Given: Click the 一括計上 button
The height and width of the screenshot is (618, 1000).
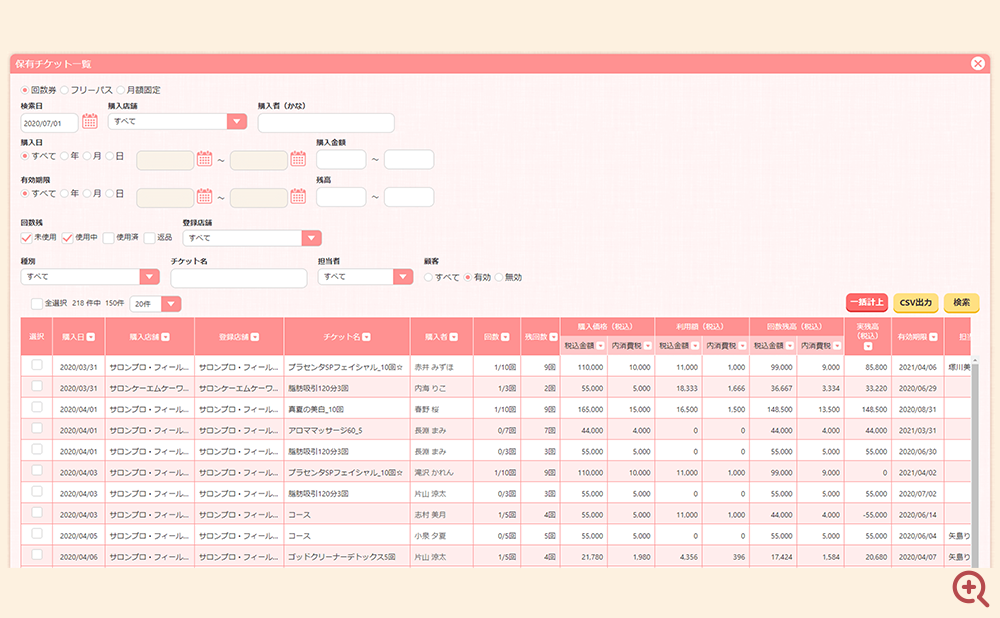Looking at the screenshot, I should click(867, 302).
